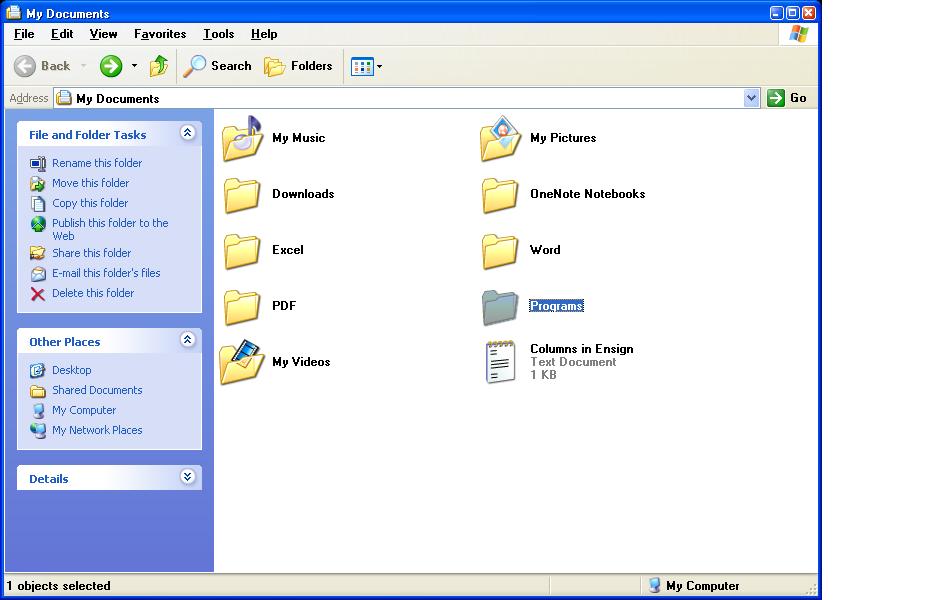
Task: Open the File menu
Action: pos(24,34)
